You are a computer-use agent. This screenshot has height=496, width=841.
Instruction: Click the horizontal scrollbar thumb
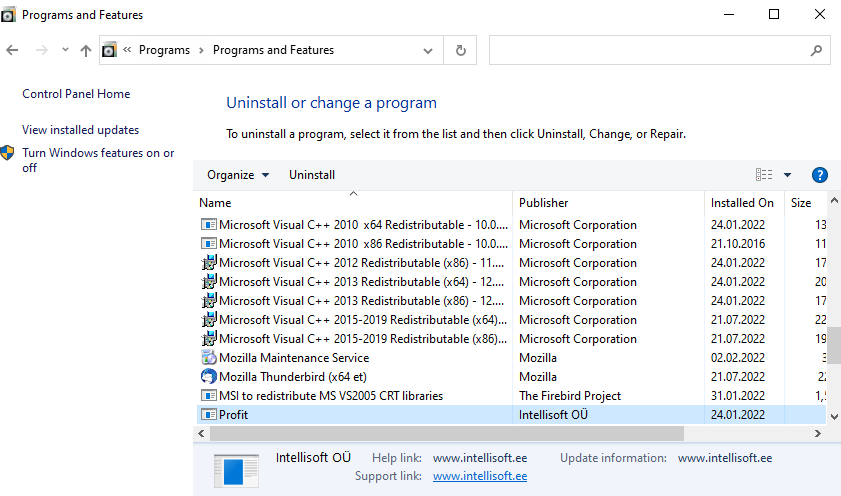click(x=447, y=433)
